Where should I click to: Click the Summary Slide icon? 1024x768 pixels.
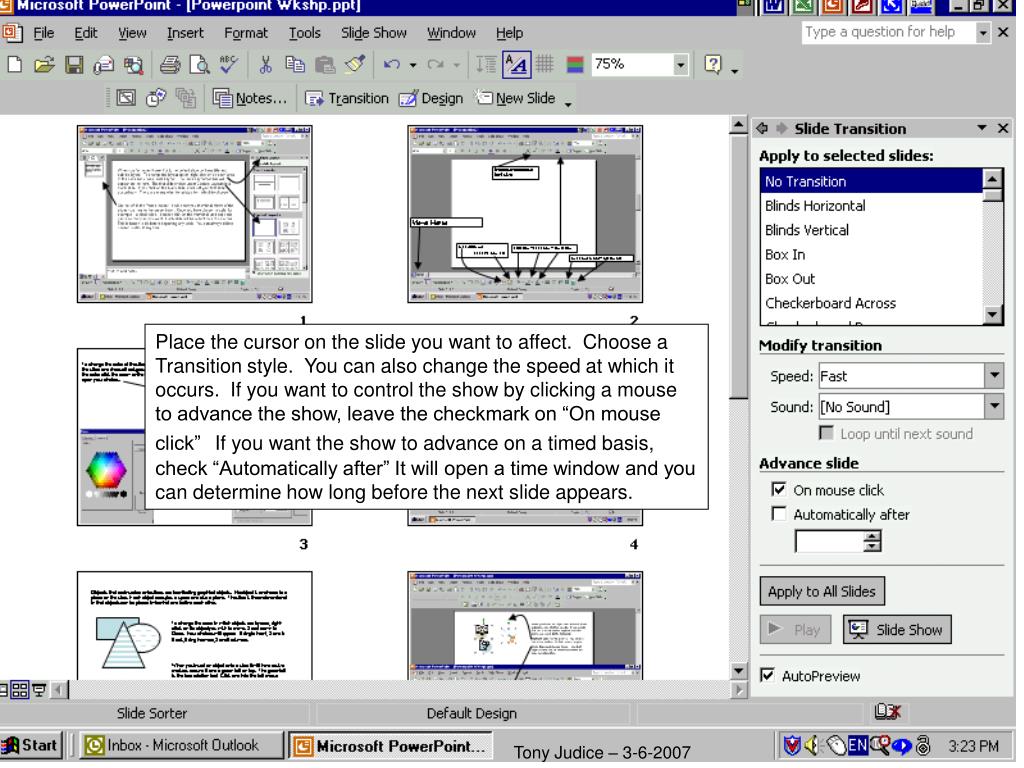[x=186, y=98]
